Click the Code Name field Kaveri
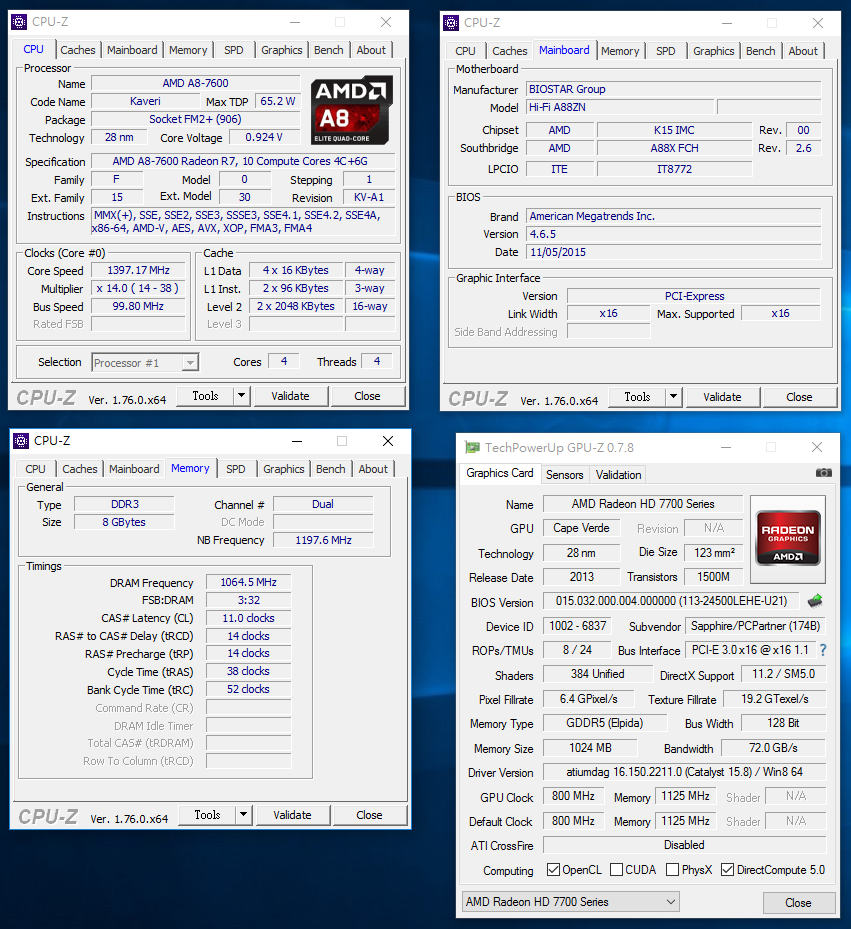Image resolution: width=851 pixels, height=929 pixels. (145, 101)
